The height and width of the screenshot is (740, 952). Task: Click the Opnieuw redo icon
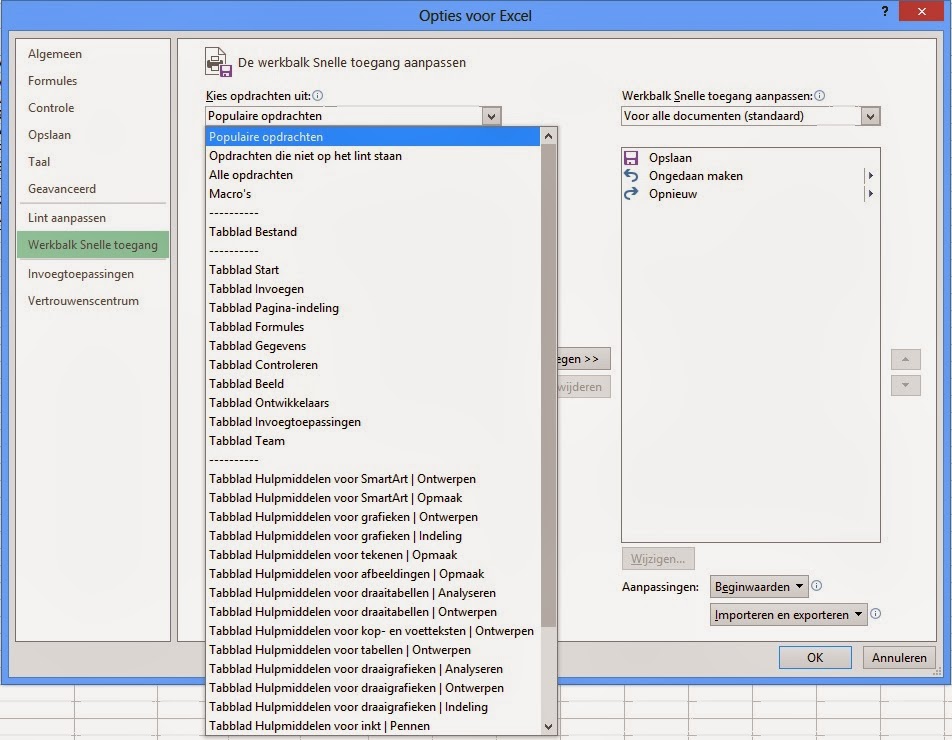[x=633, y=194]
